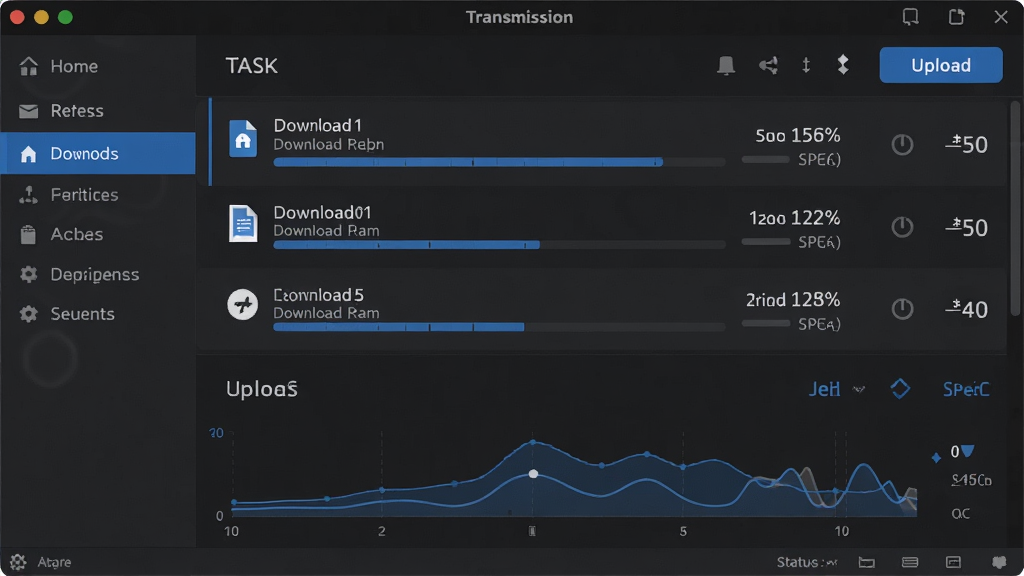Click the Atare label in status bar
This screenshot has height=576, width=1024.
point(54,562)
